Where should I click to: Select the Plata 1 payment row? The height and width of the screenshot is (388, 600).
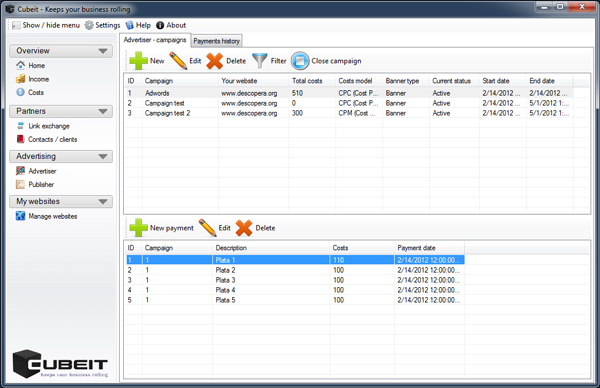tap(295, 260)
